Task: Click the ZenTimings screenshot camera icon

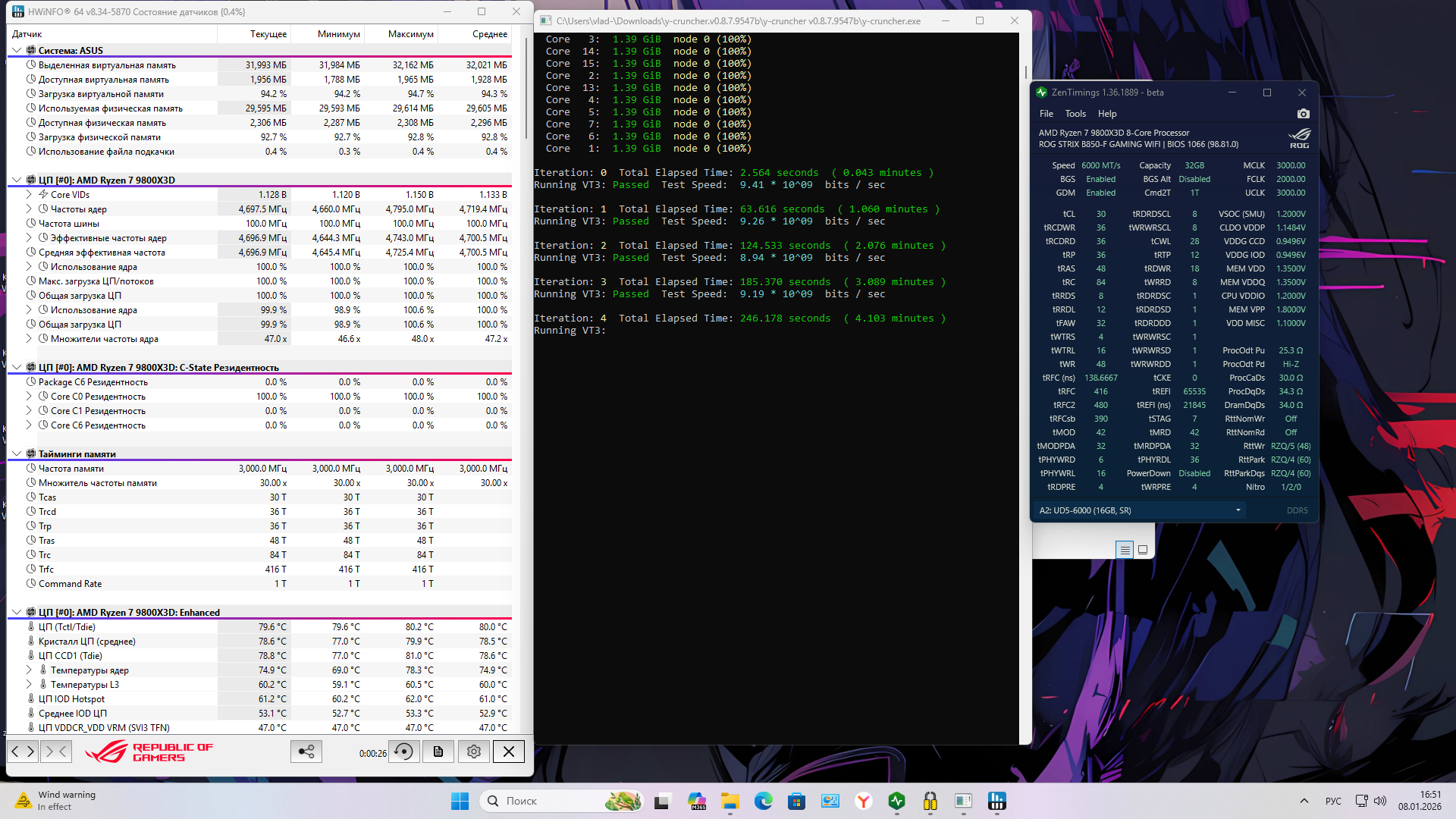Action: click(x=1303, y=114)
